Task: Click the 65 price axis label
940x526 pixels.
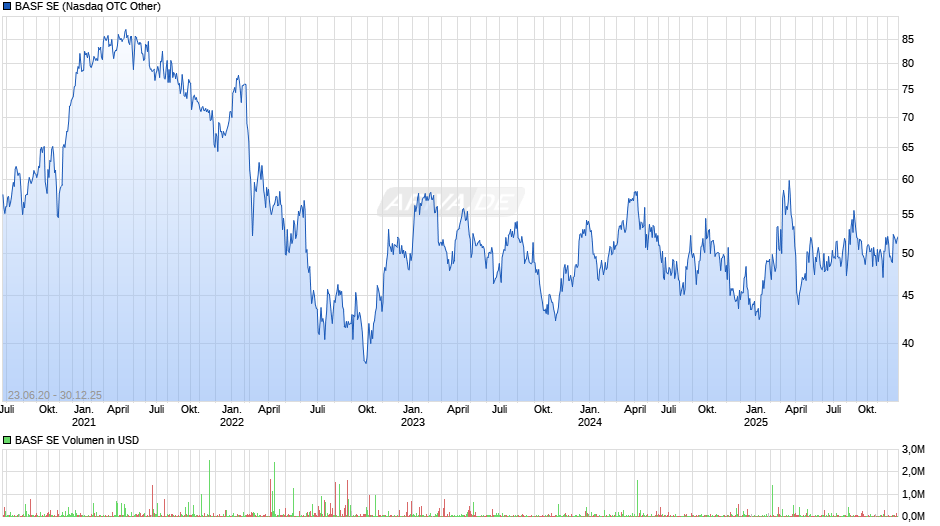Action: 908,148
